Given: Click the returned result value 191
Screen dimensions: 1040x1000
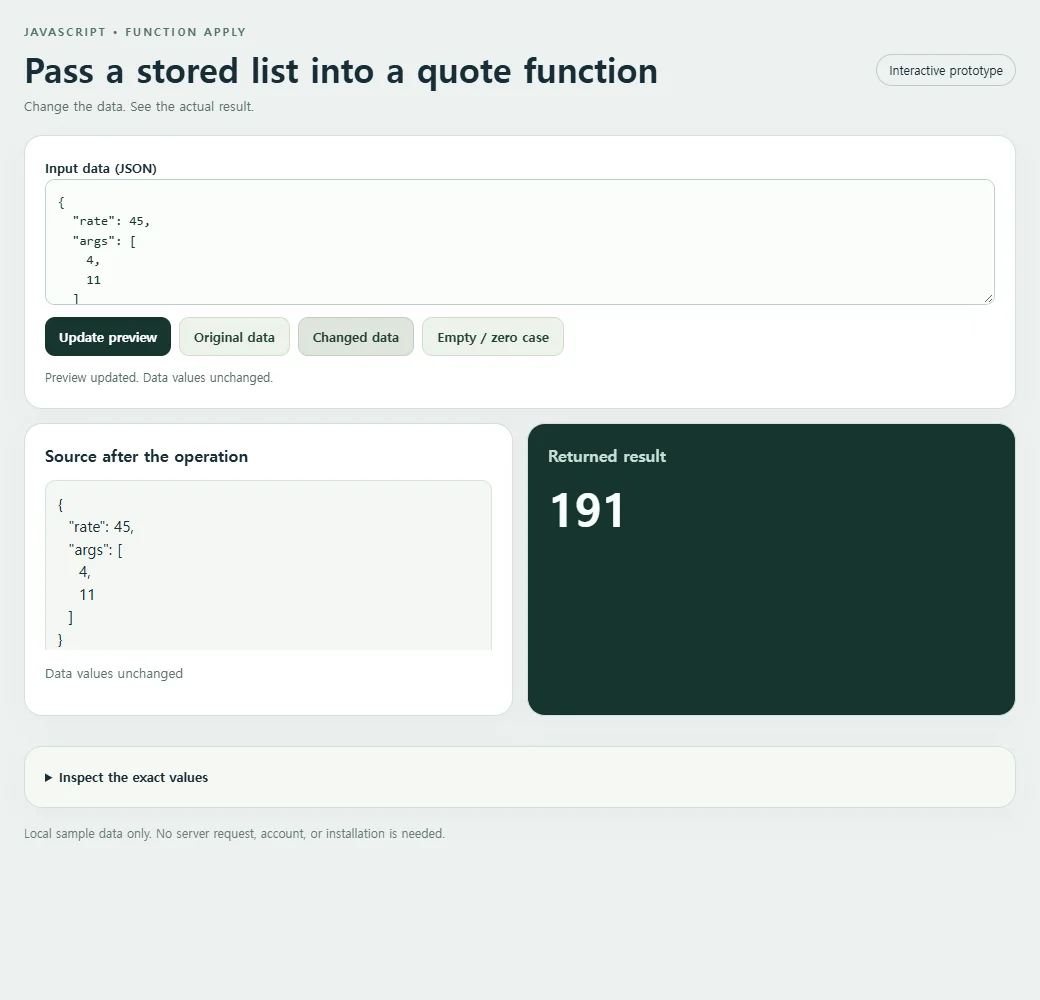Looking at the screenshot, I should 587,510.
